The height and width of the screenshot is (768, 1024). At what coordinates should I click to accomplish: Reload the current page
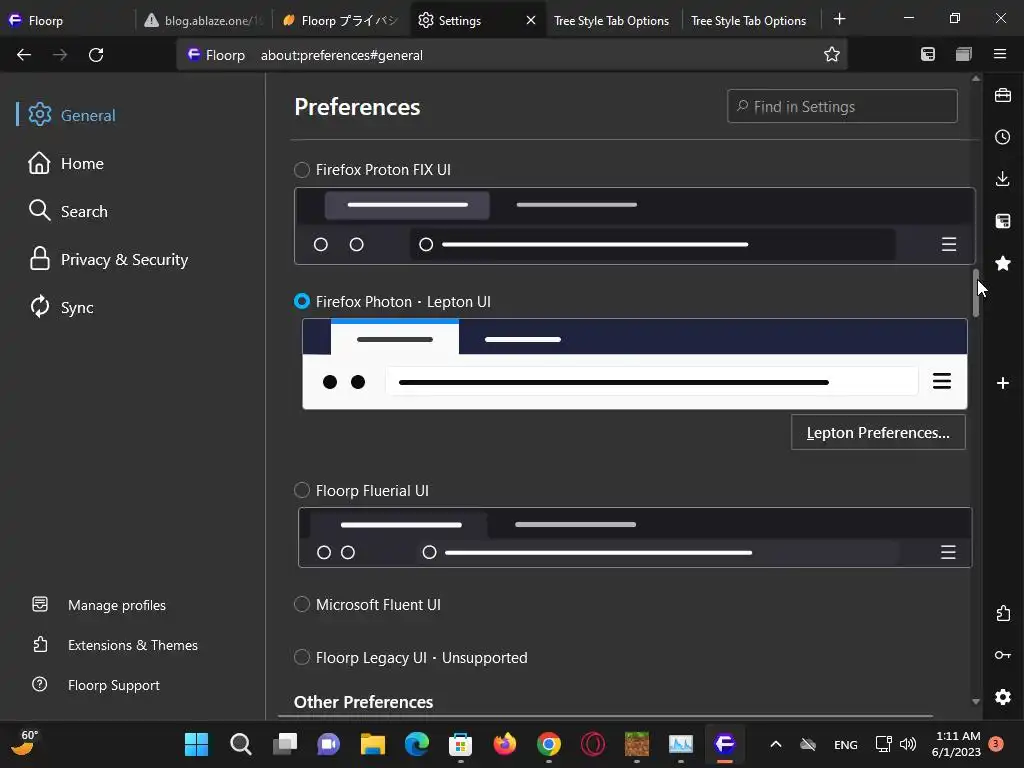point(96,55)
